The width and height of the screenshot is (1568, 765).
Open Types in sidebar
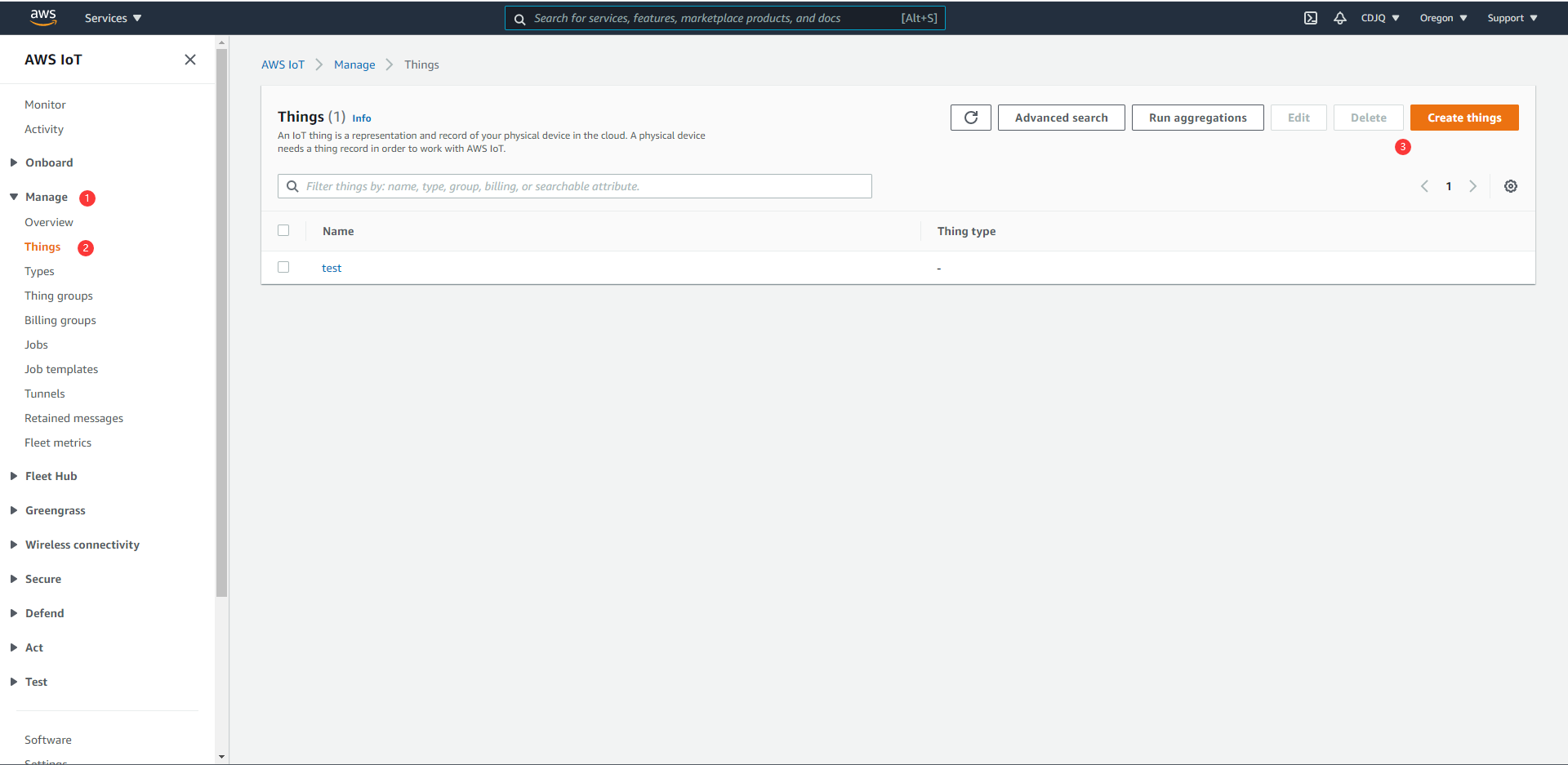tap(39, 271)
